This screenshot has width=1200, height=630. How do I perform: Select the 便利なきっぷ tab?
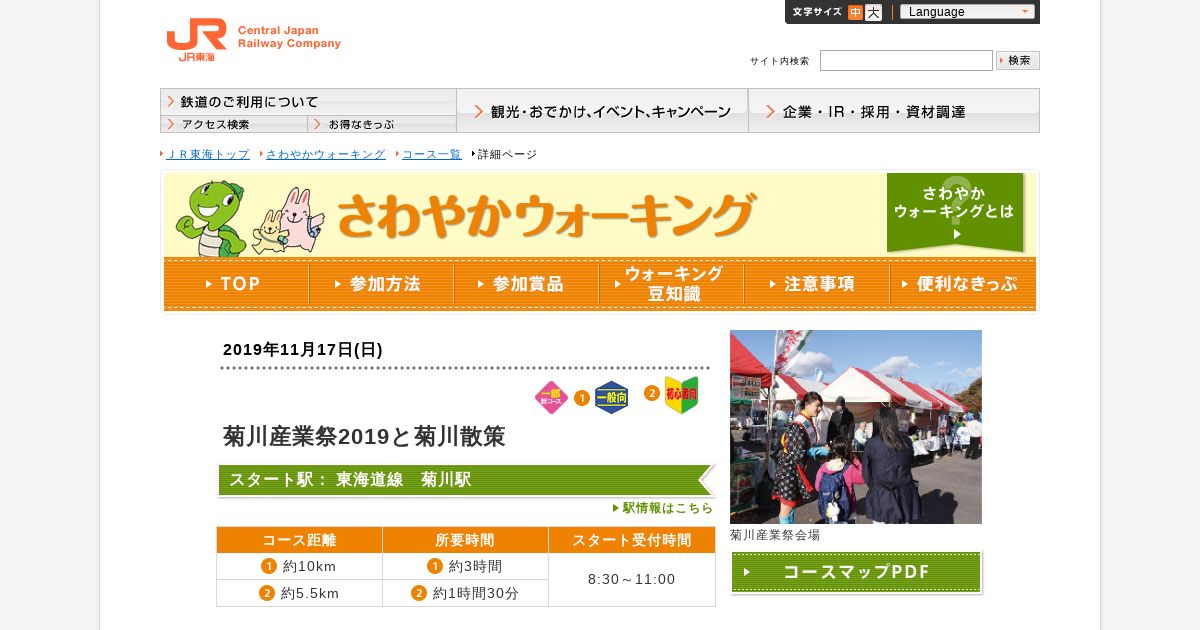point(962,284)
